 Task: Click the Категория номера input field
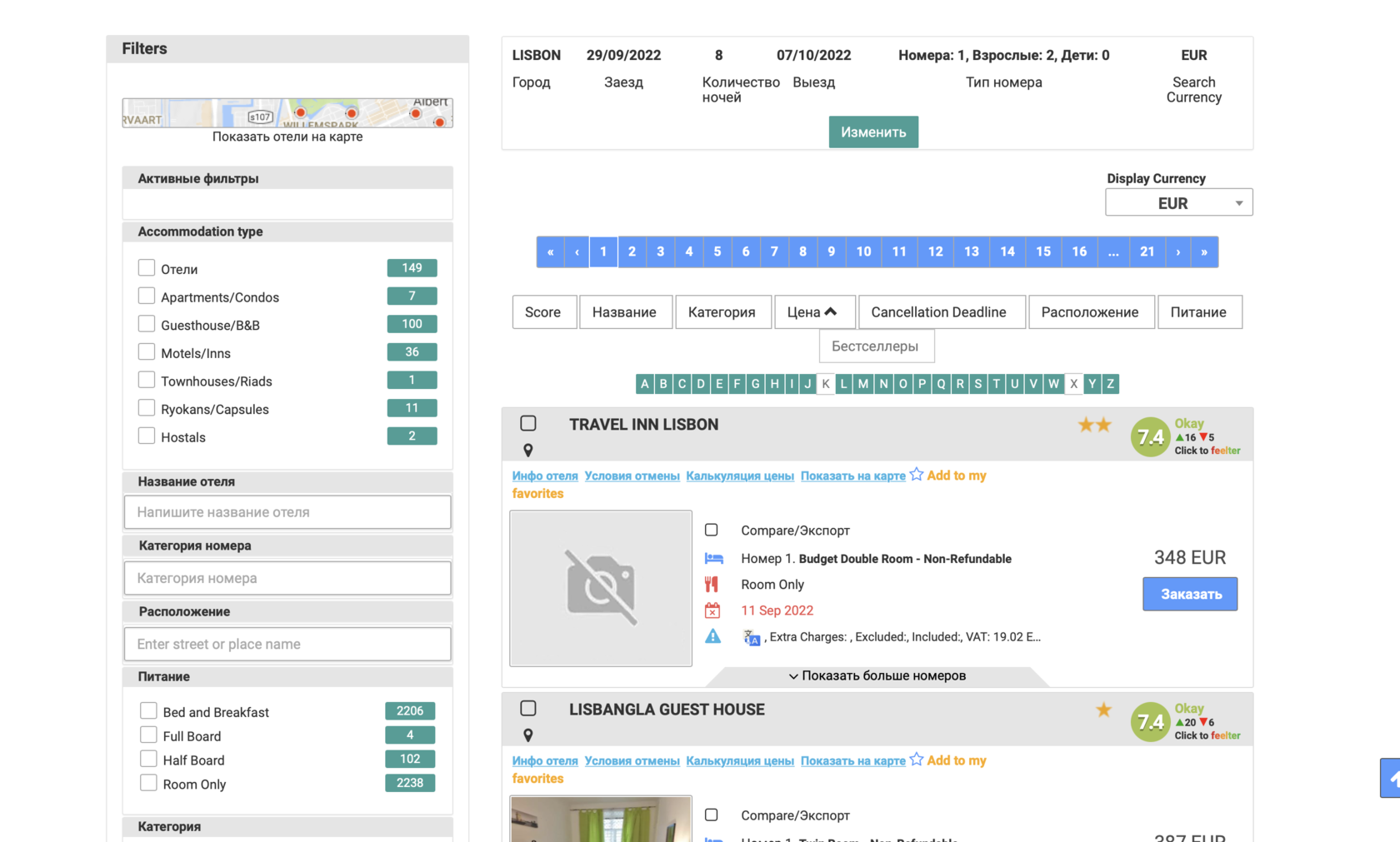pyautogui.click(x=287, y=578)
